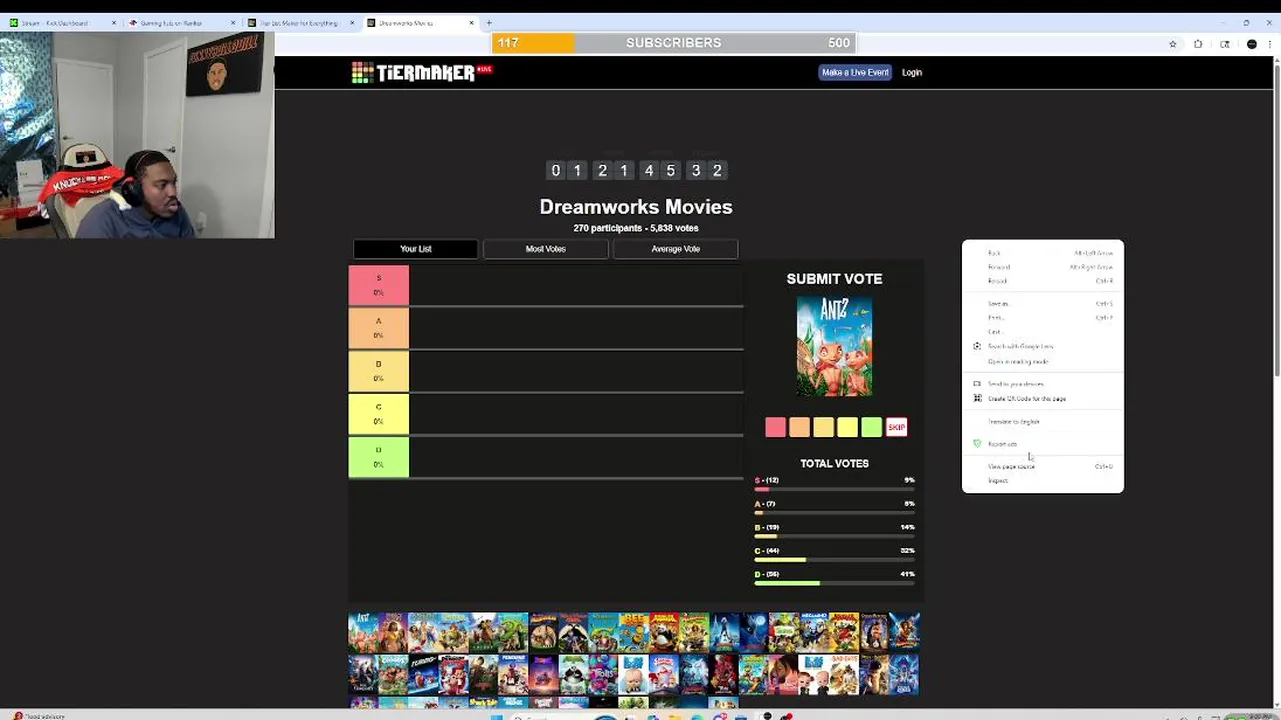This screenshot has width=1281, height=720.
Task: Choose Back in the context menu
Action: (x=1043, y=253)
